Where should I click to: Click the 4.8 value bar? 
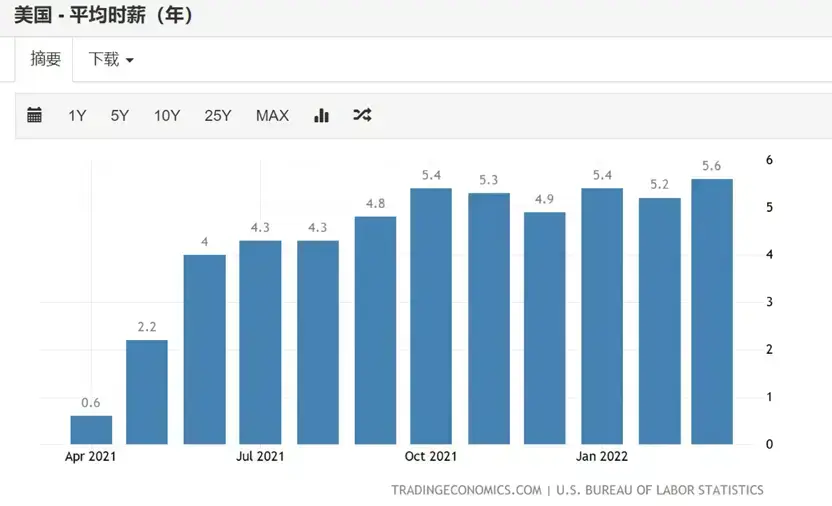pos(375,330)
